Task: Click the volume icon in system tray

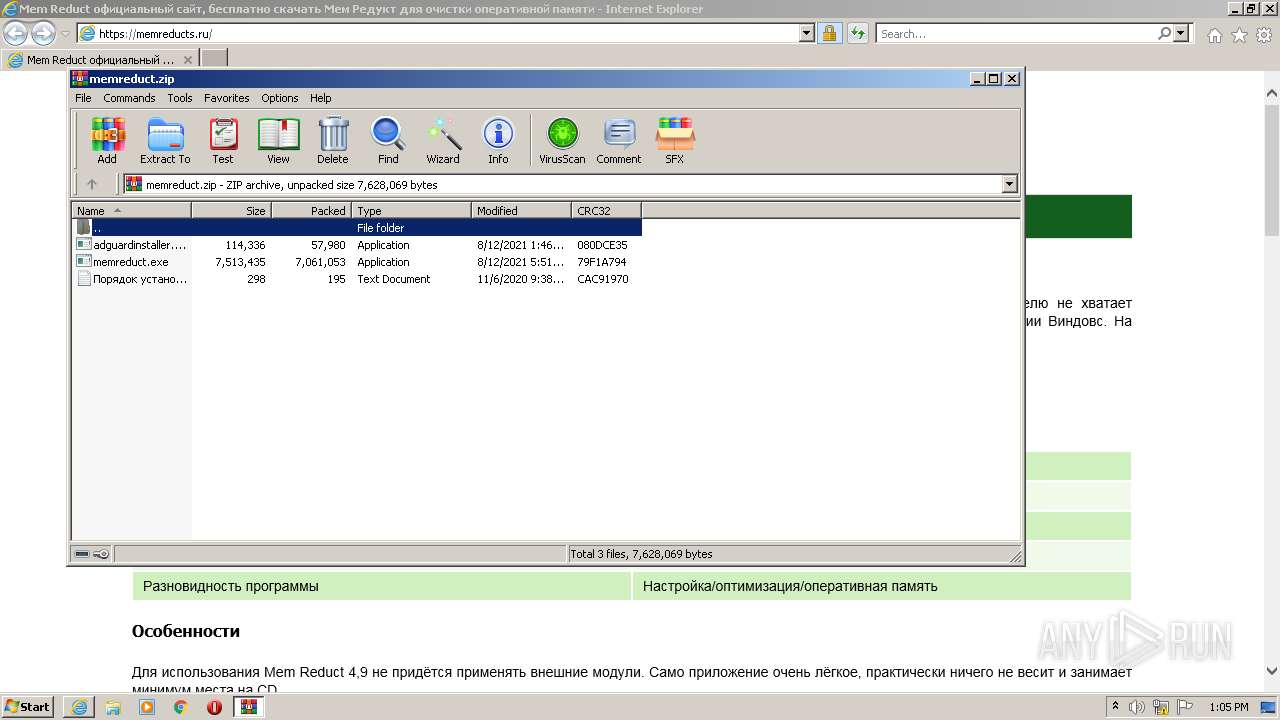Action: pos(1136,707)
